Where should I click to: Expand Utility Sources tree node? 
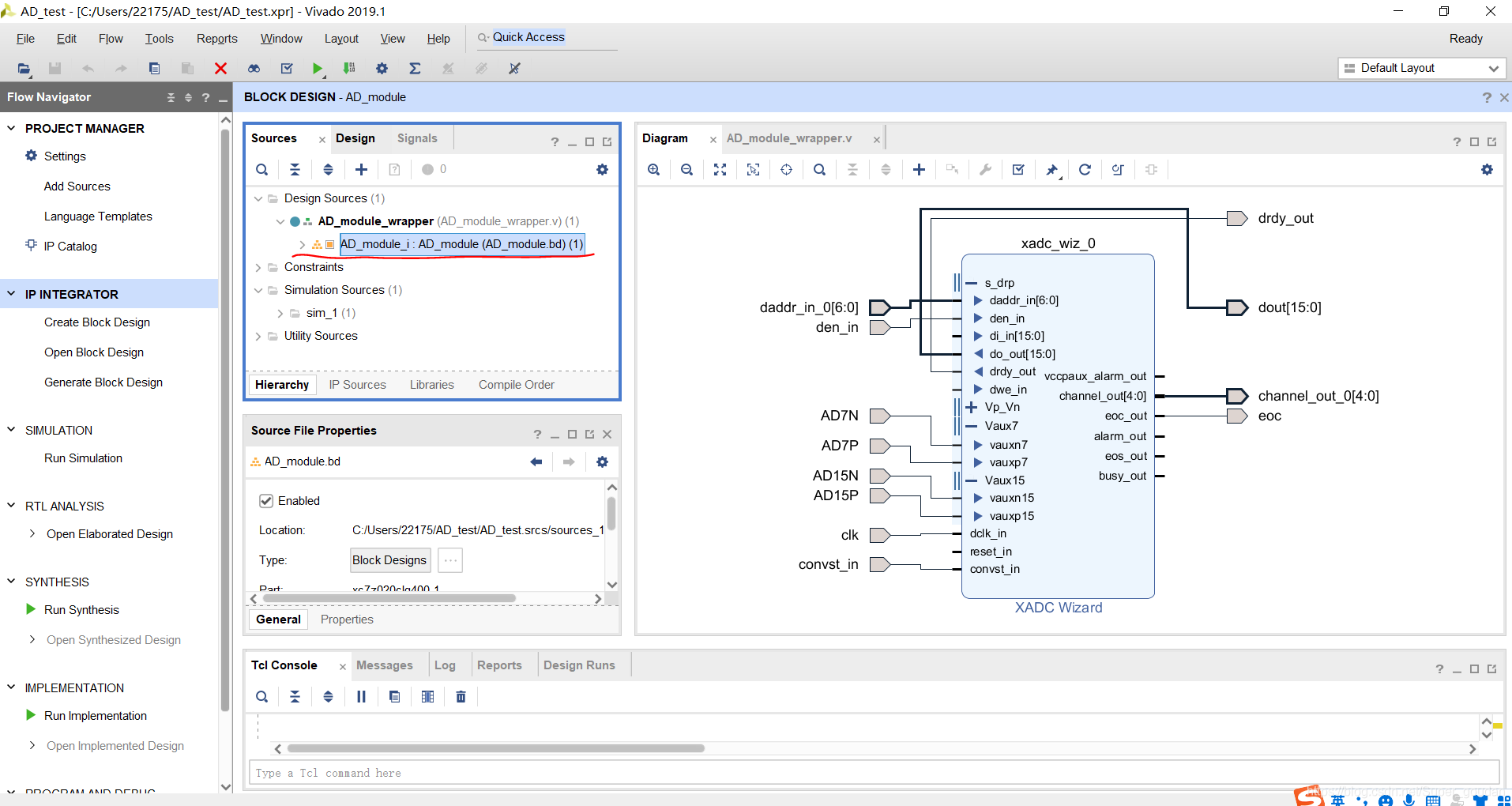[258, 336]
